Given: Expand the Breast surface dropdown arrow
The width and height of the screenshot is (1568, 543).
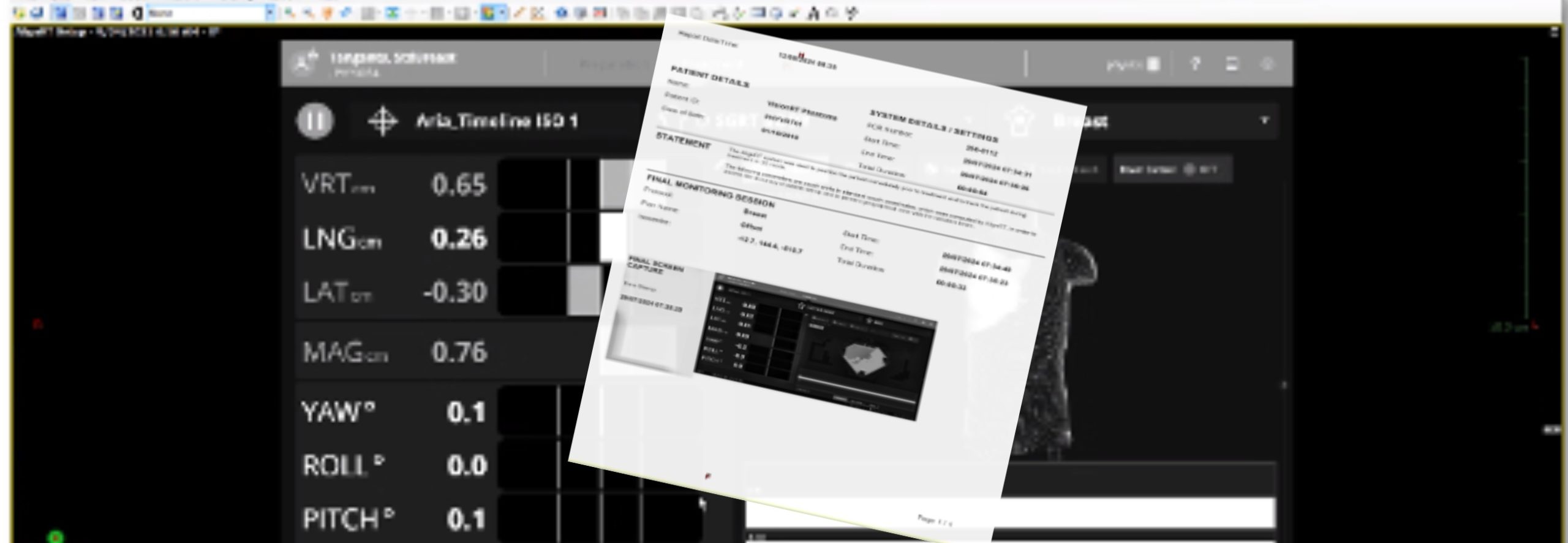Looking at the screenshot, I should 1264,121.
